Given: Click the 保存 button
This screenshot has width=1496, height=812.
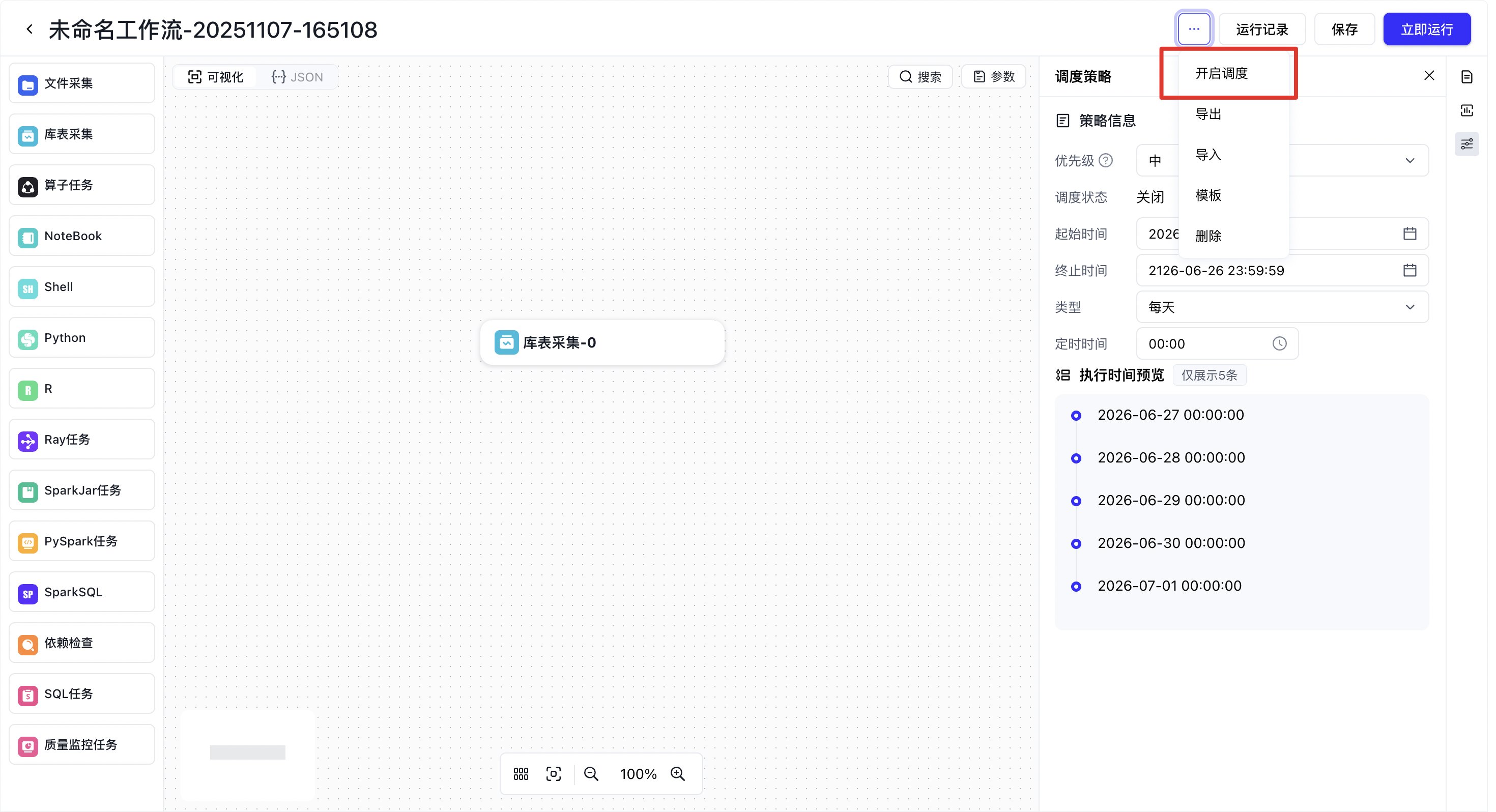Looking at the screenshot, I should click(1351, 29).
